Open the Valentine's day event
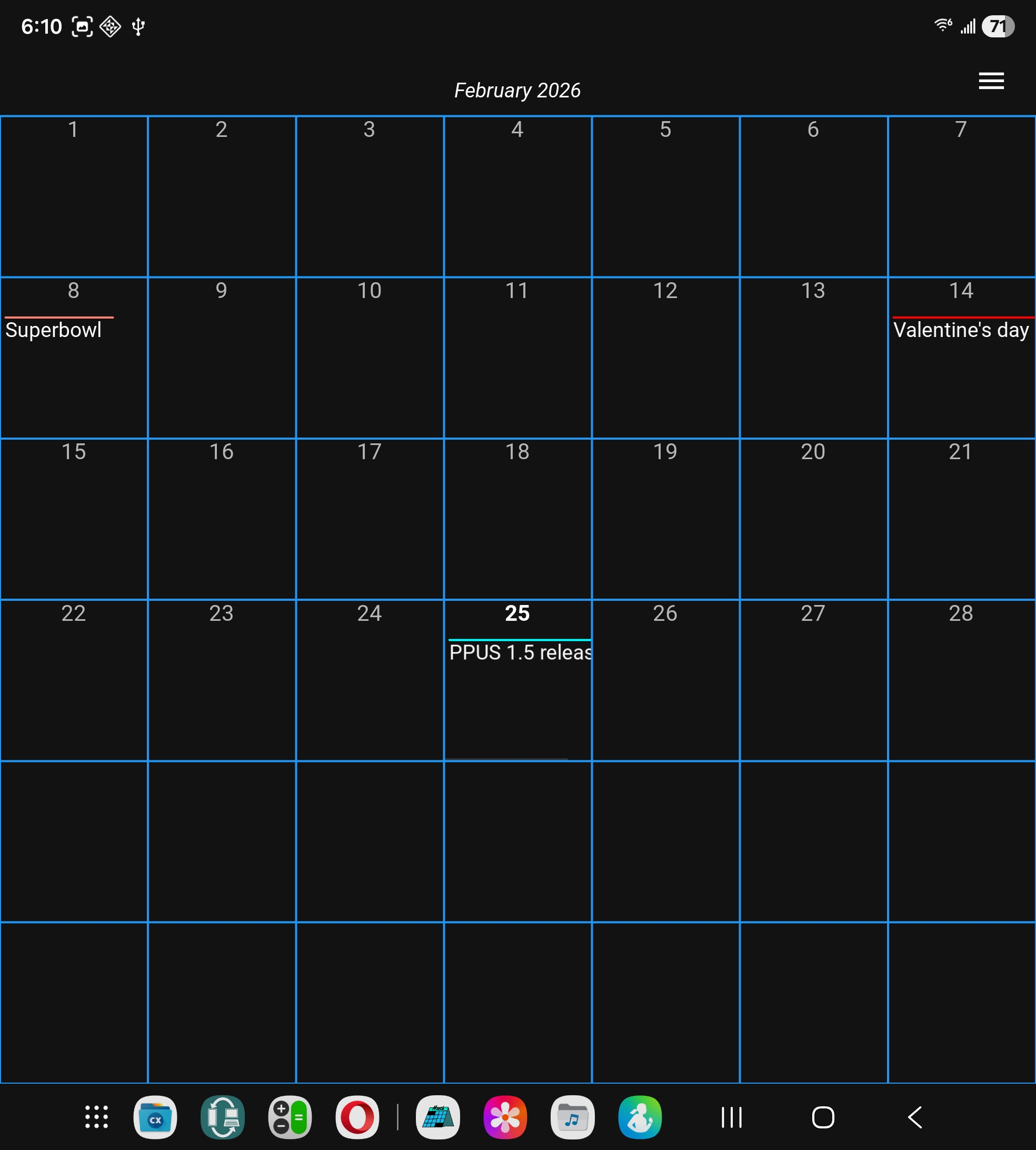This screenshot has height=1150, width=1036. coord(961,330)
